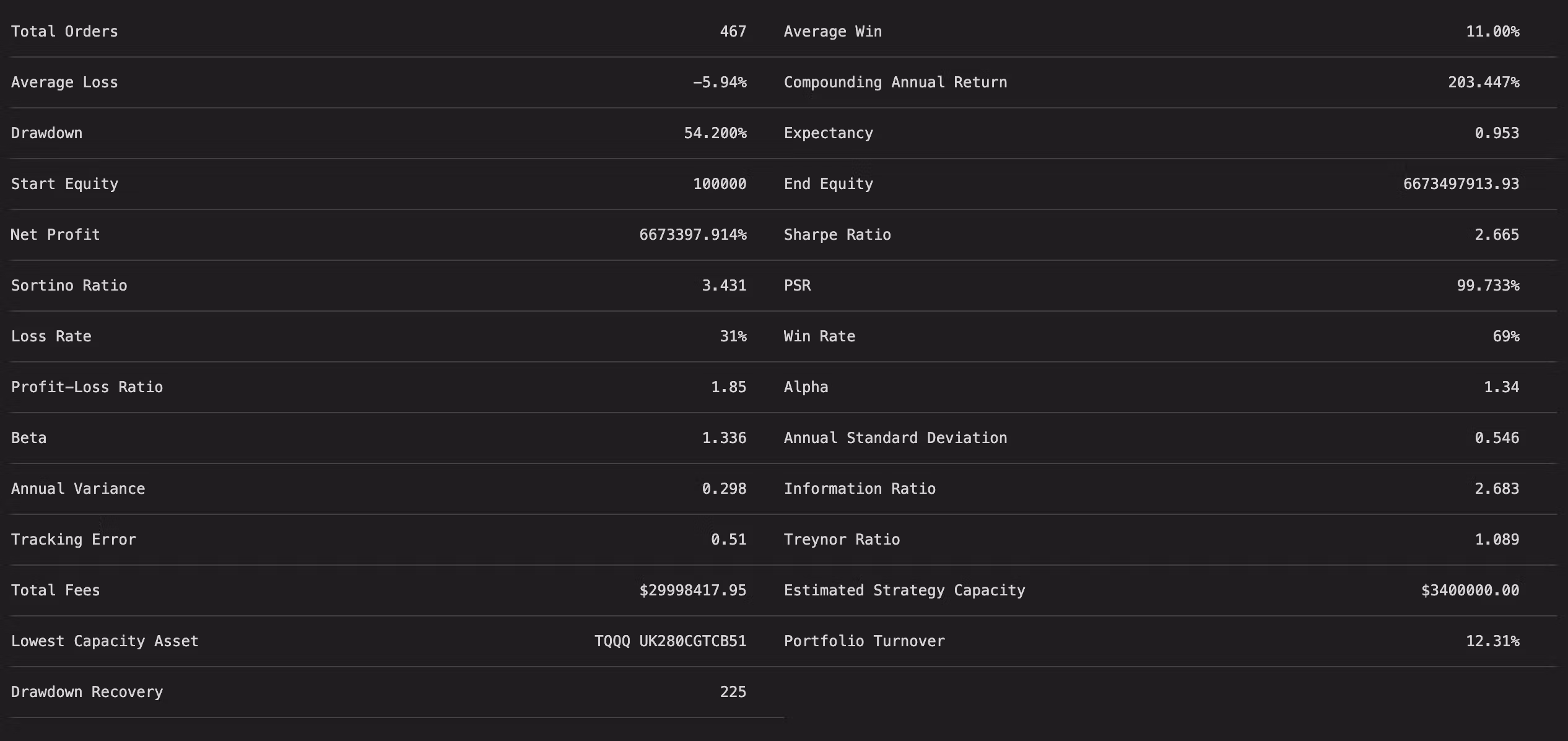Click the Average Win label

click(833, 32)
